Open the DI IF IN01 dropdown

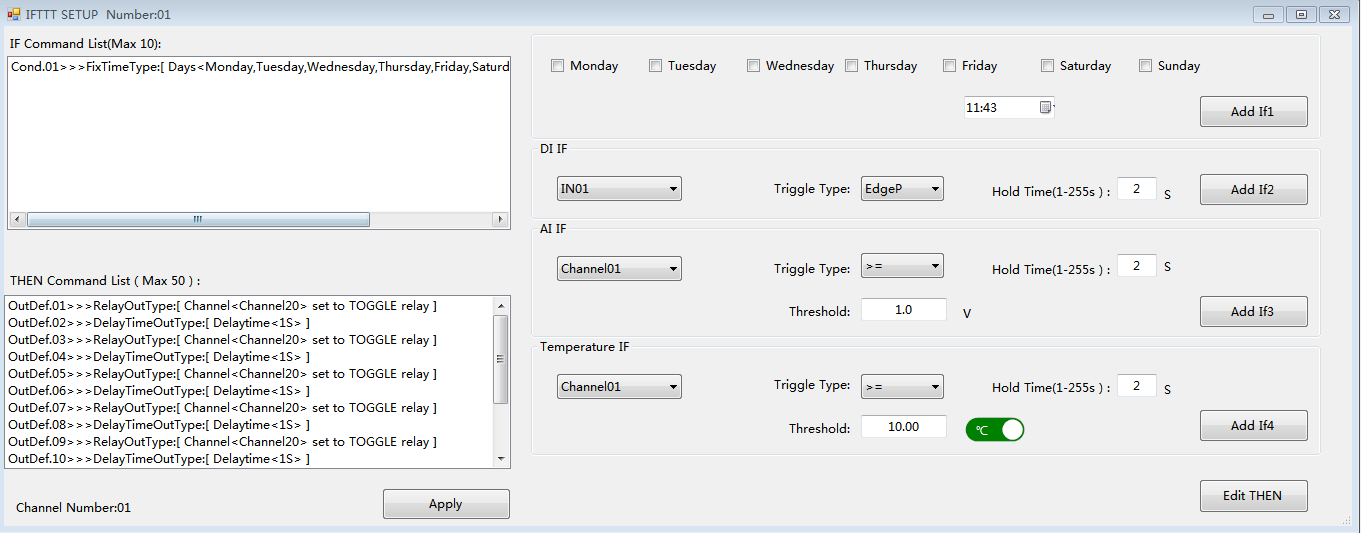point(619,189)
